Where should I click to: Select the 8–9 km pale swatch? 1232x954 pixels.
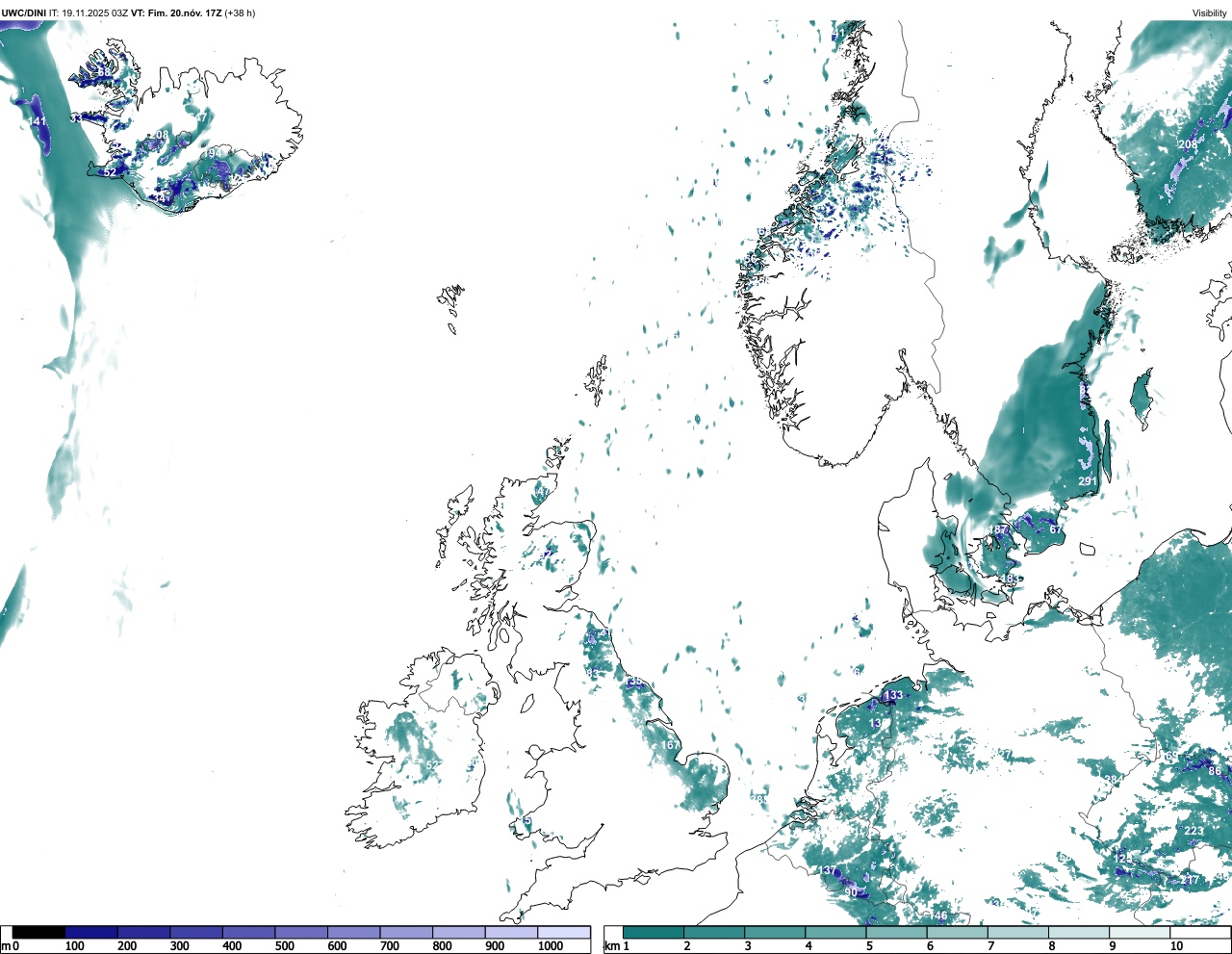(1079, 932)
